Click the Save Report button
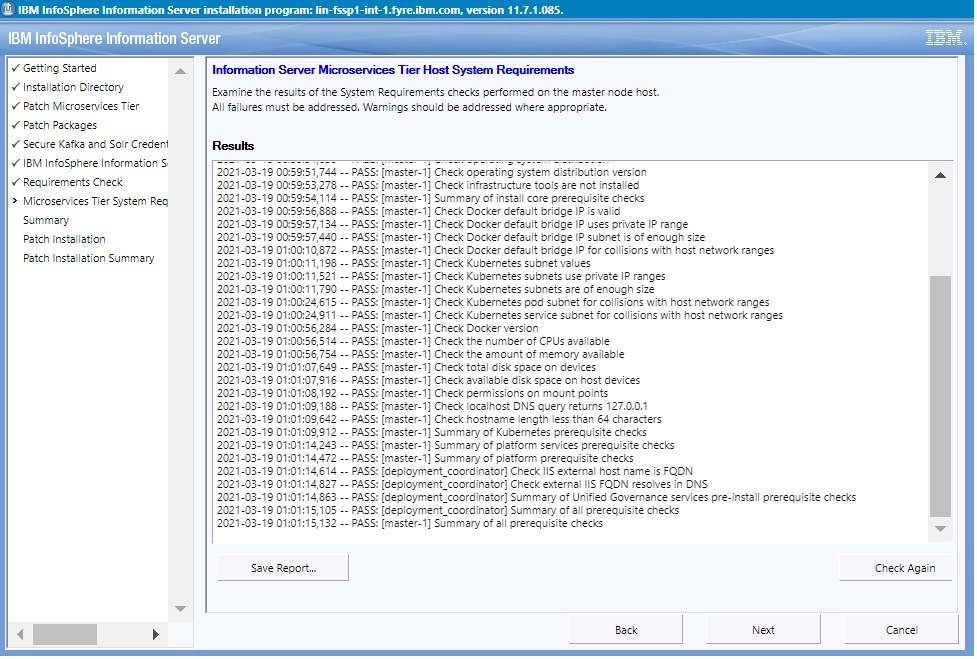Image resolution: width=977 pixels, height=659 pixels. point(282,567)
